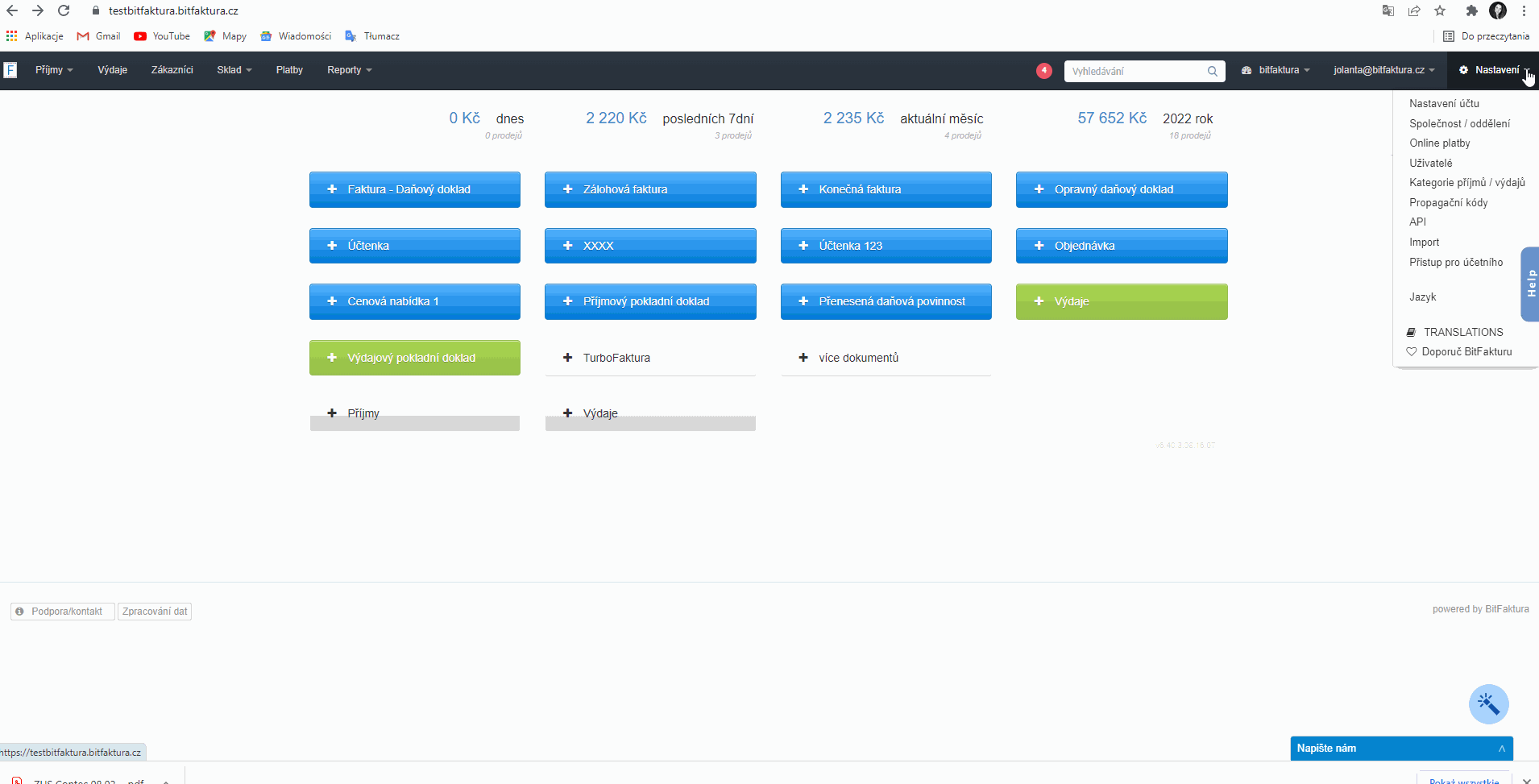The image size is (1539, 784).
Task: Toggle the Nastavení settings dropdown
Action: click(x=1493, y=70)
